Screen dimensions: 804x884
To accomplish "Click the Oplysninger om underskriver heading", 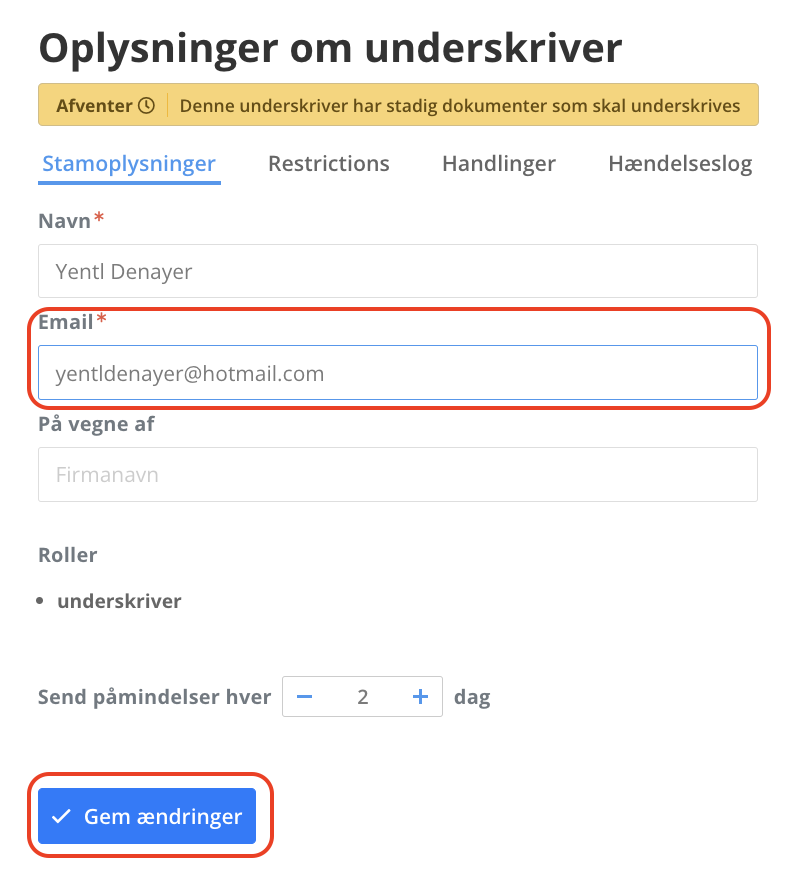I will coord(330,50).
